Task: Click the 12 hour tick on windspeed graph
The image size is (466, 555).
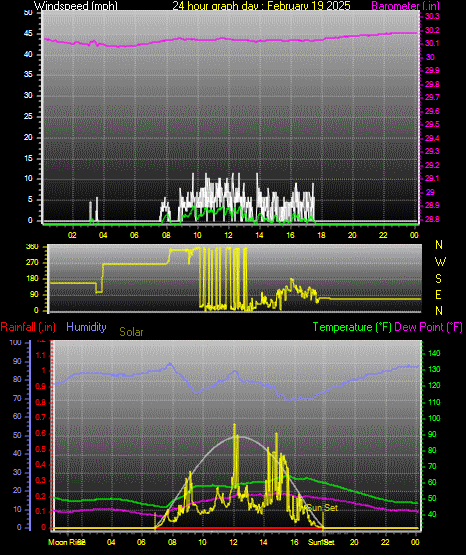Action: tap(228, 235)
